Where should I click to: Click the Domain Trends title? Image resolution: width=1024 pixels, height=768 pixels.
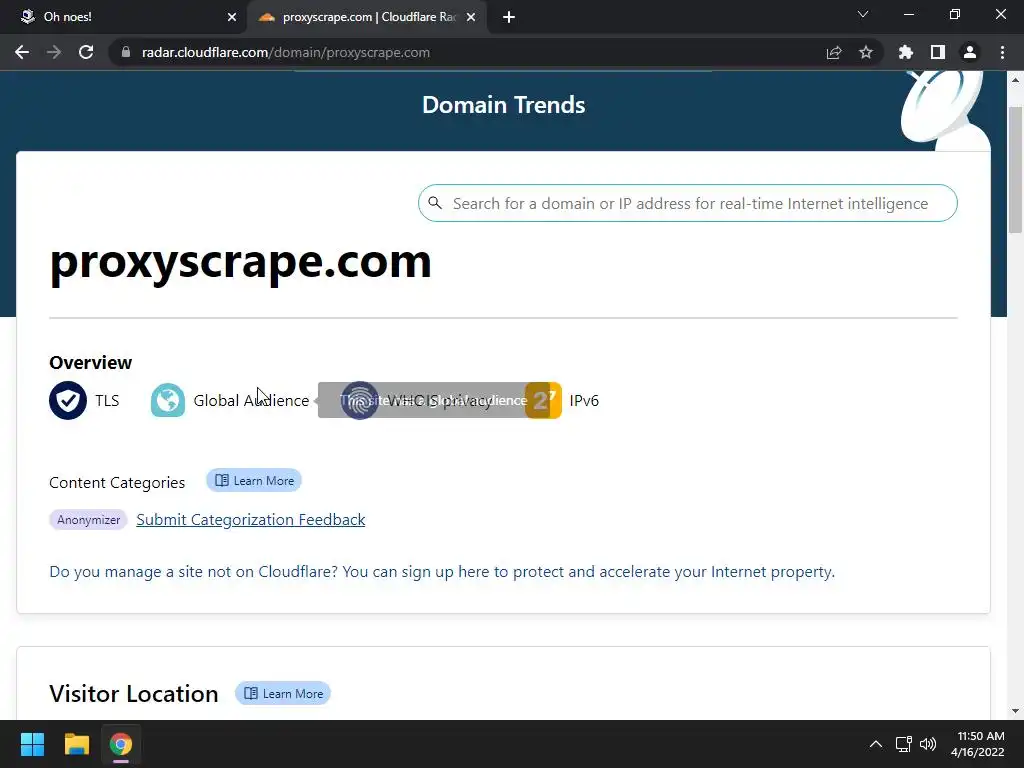504,105
